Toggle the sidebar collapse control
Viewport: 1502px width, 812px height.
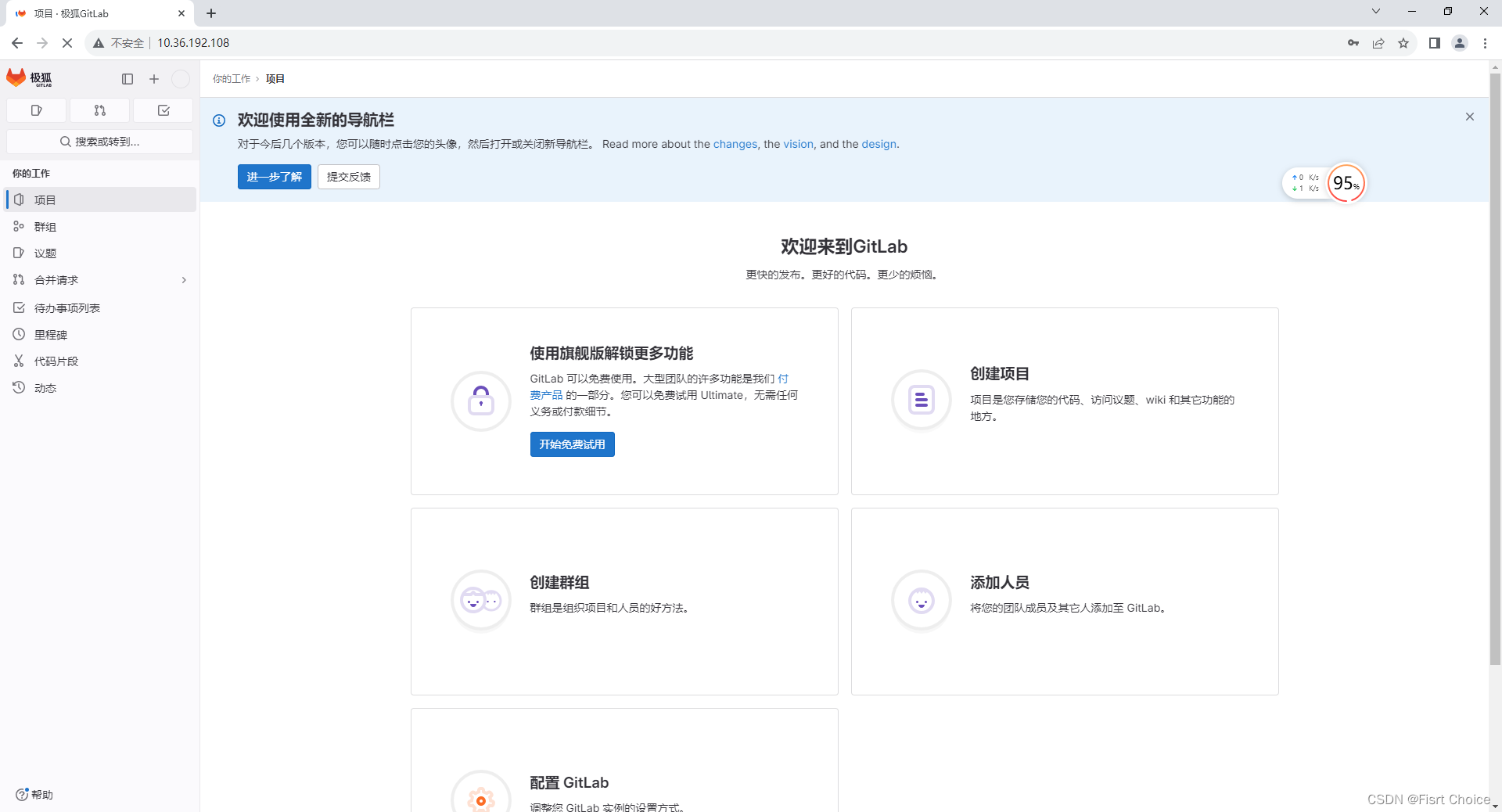(x=127, y=79)
